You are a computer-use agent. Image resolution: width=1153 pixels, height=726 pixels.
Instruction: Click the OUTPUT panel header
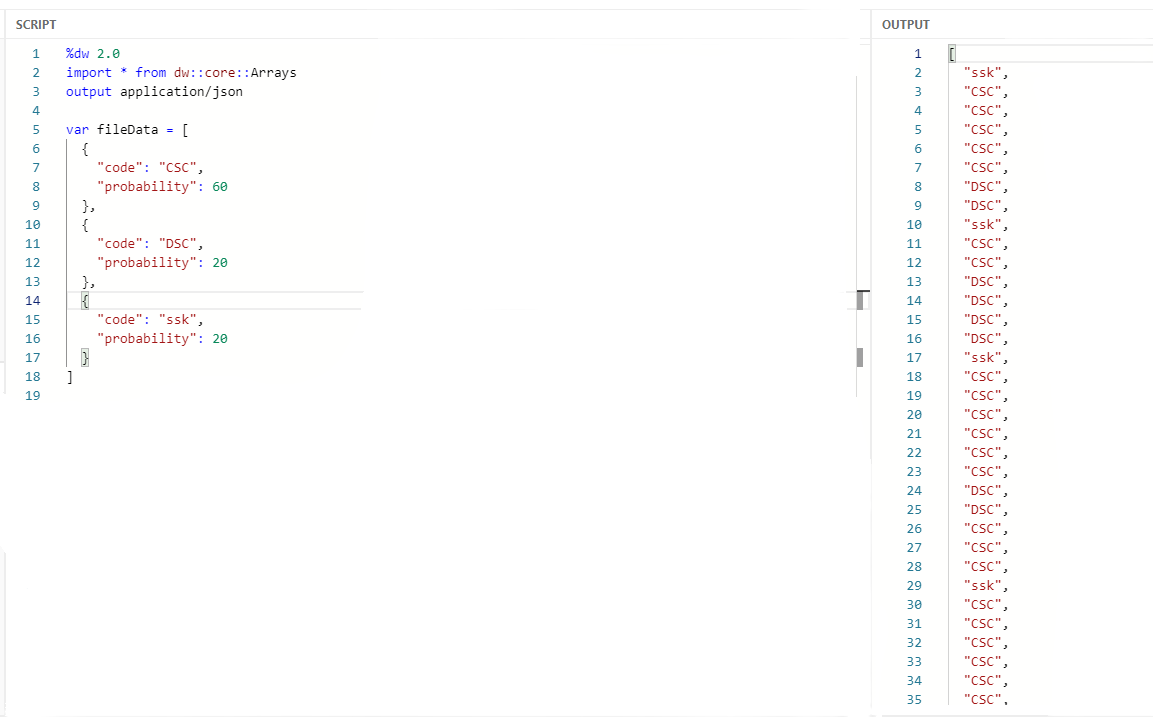point(903,24)
